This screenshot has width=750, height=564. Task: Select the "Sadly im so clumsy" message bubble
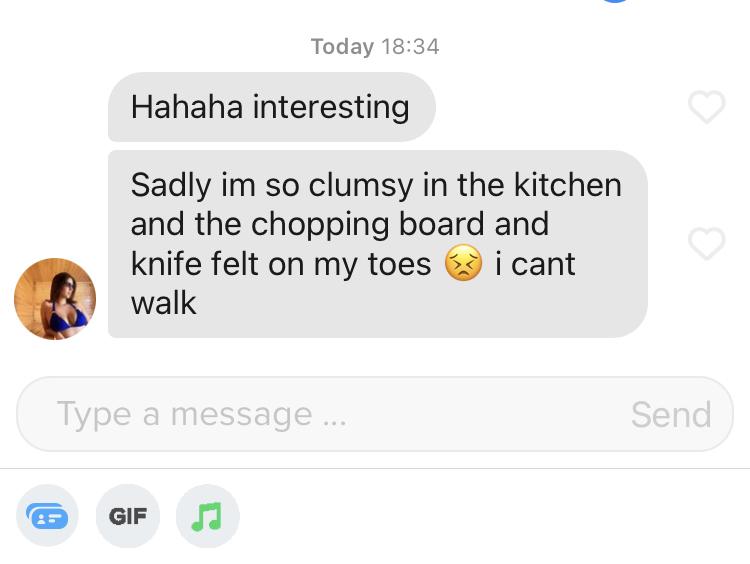click(x=378, y=244)
